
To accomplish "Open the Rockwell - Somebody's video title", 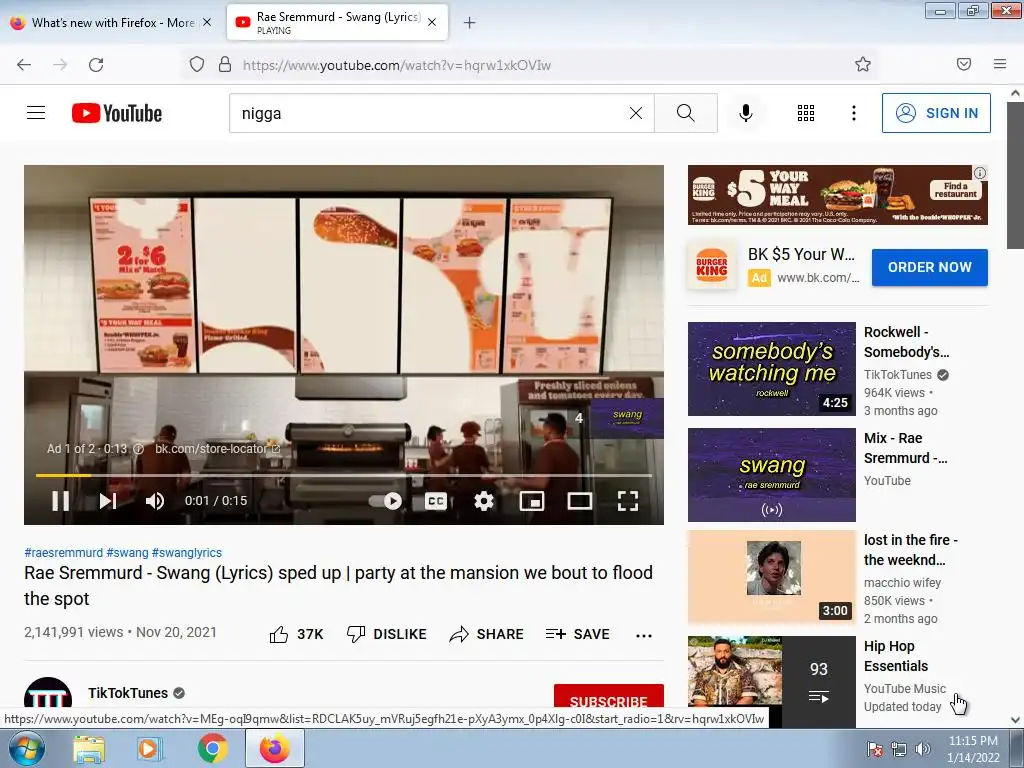I will coord(906,342).
